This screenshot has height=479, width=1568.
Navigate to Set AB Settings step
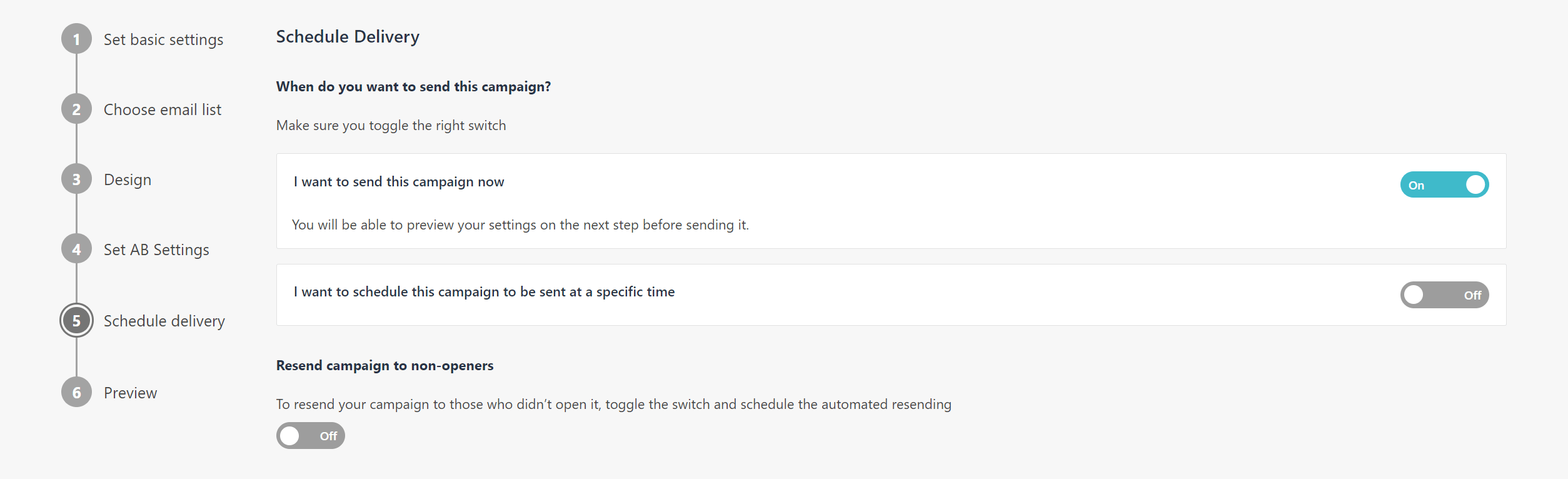[x=156, y=250]
